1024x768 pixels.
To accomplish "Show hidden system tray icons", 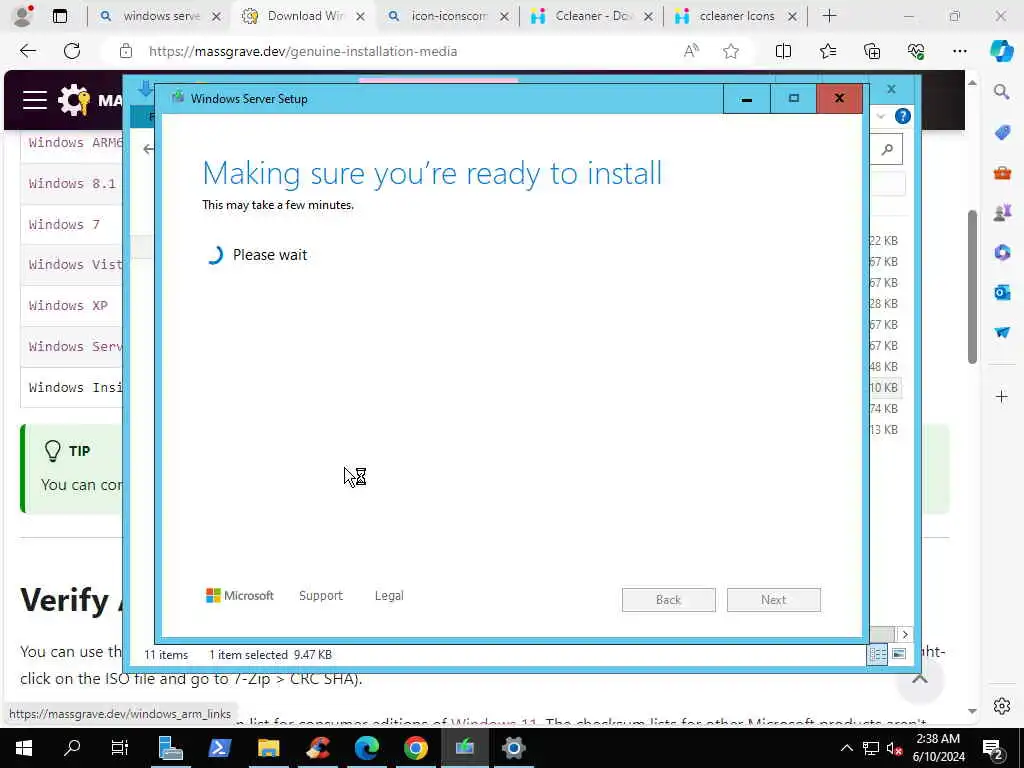I will pyautogui.click(x=846, y=748).
